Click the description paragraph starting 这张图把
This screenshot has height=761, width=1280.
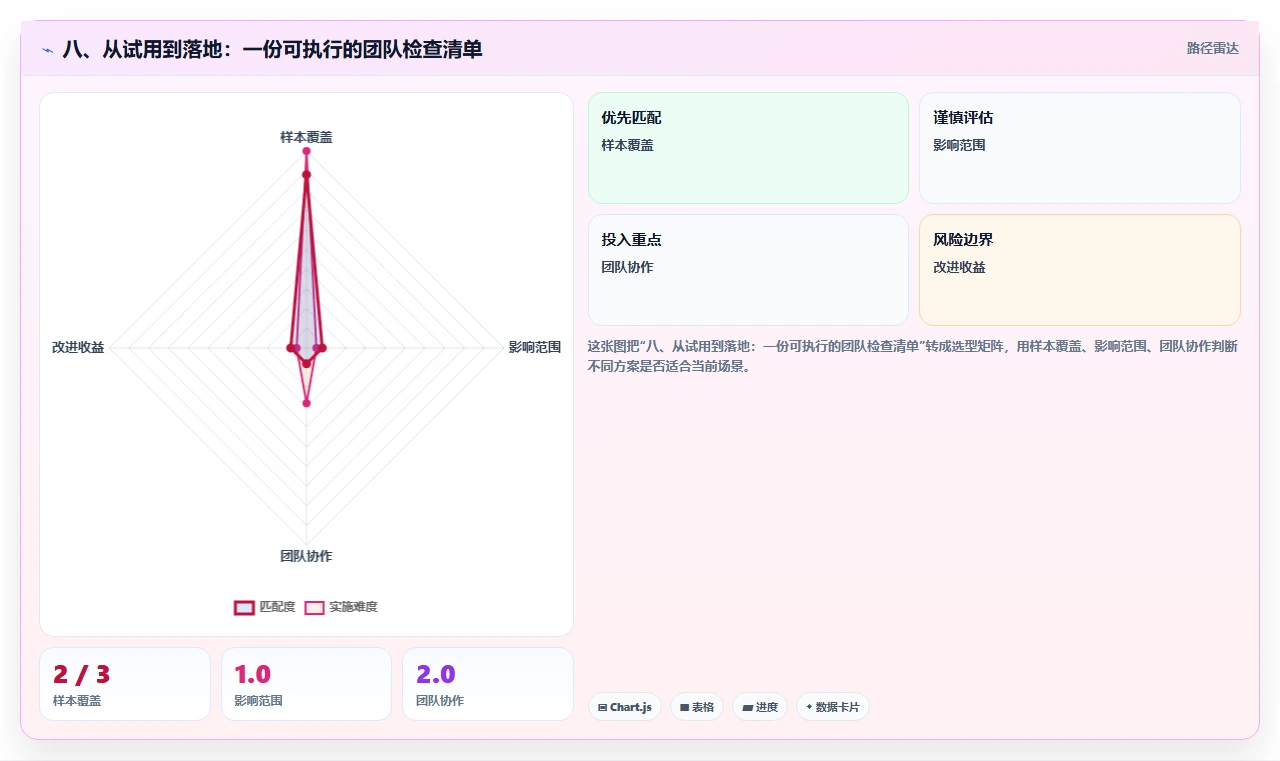point(912,356)
